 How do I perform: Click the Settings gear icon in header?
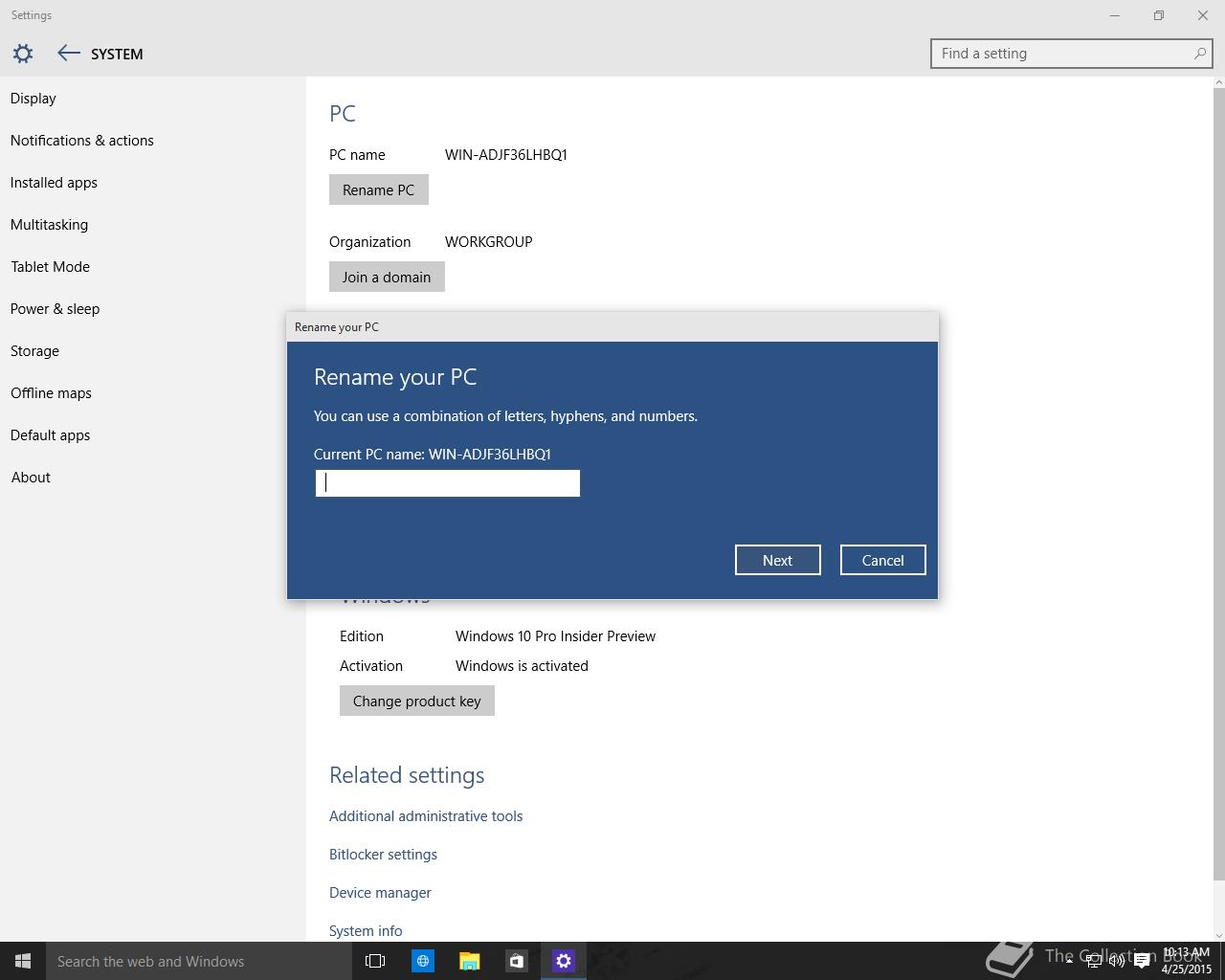[23, 54]
